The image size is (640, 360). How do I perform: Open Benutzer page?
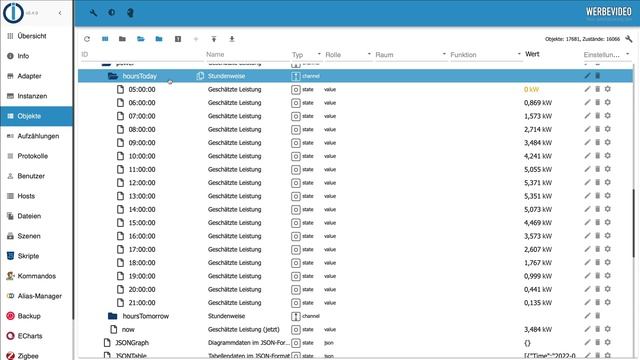37,176
